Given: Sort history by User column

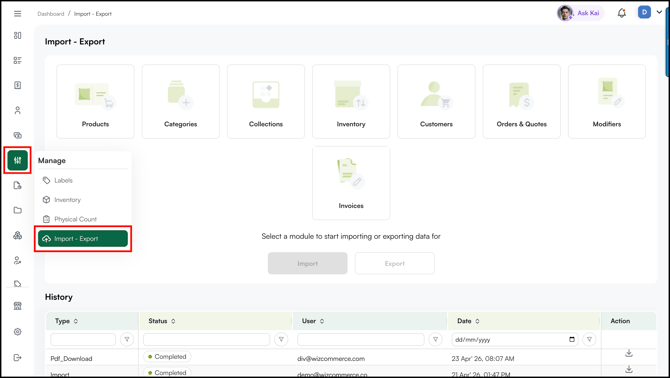Looking at the screenshot, I should (322, 321).
